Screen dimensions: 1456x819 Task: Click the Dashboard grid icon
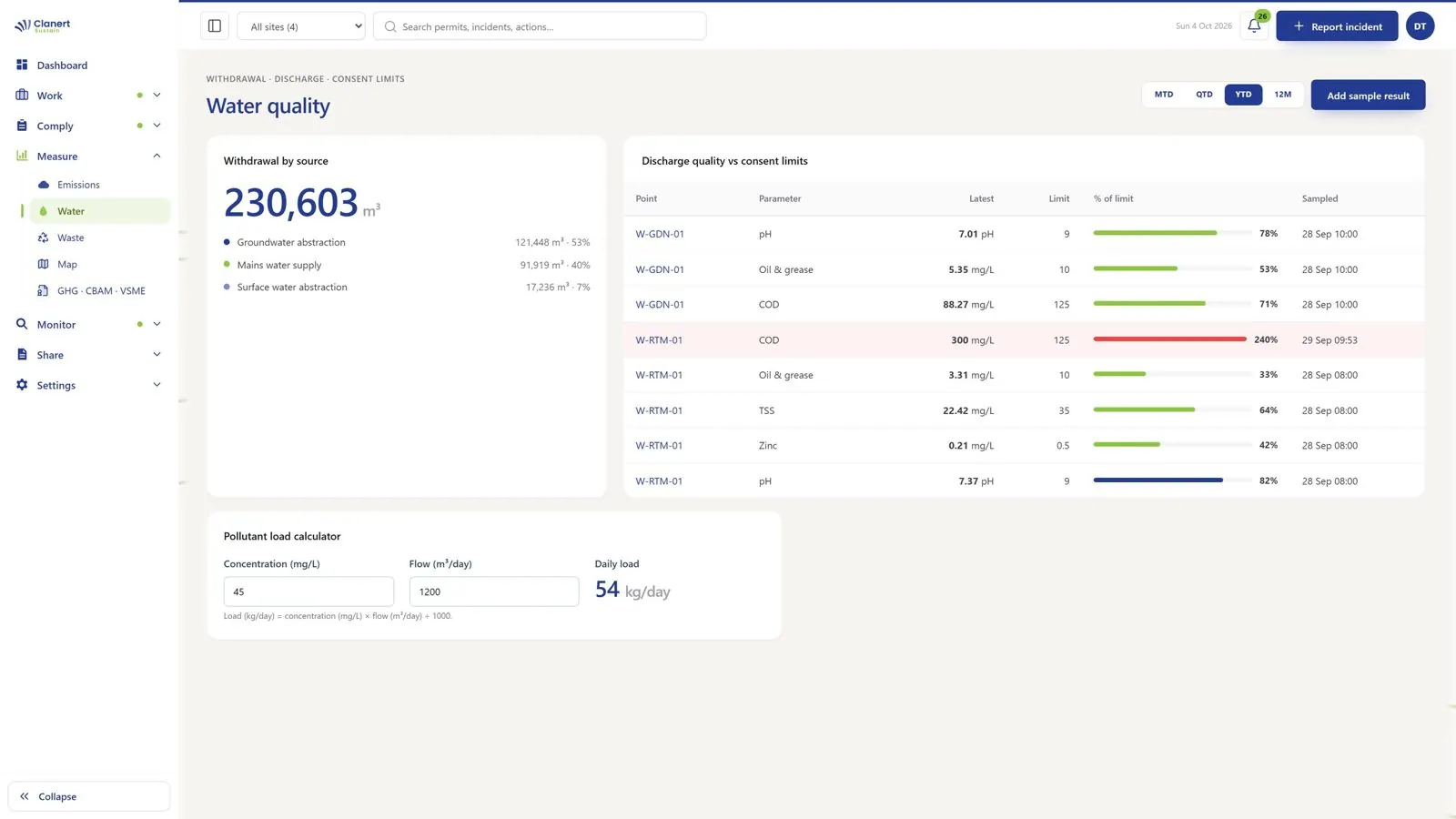[x=22, y=65]
